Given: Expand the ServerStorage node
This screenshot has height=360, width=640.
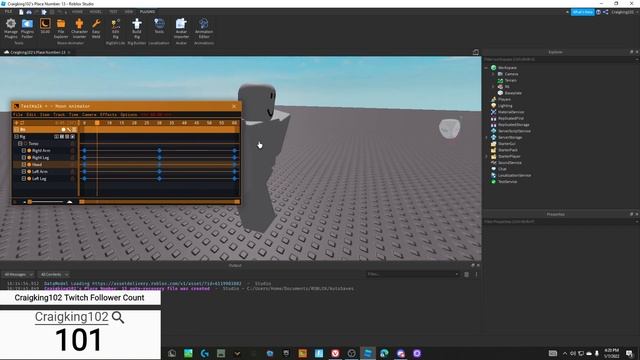Looking at the screenshot, I should [x=487, y=138].
